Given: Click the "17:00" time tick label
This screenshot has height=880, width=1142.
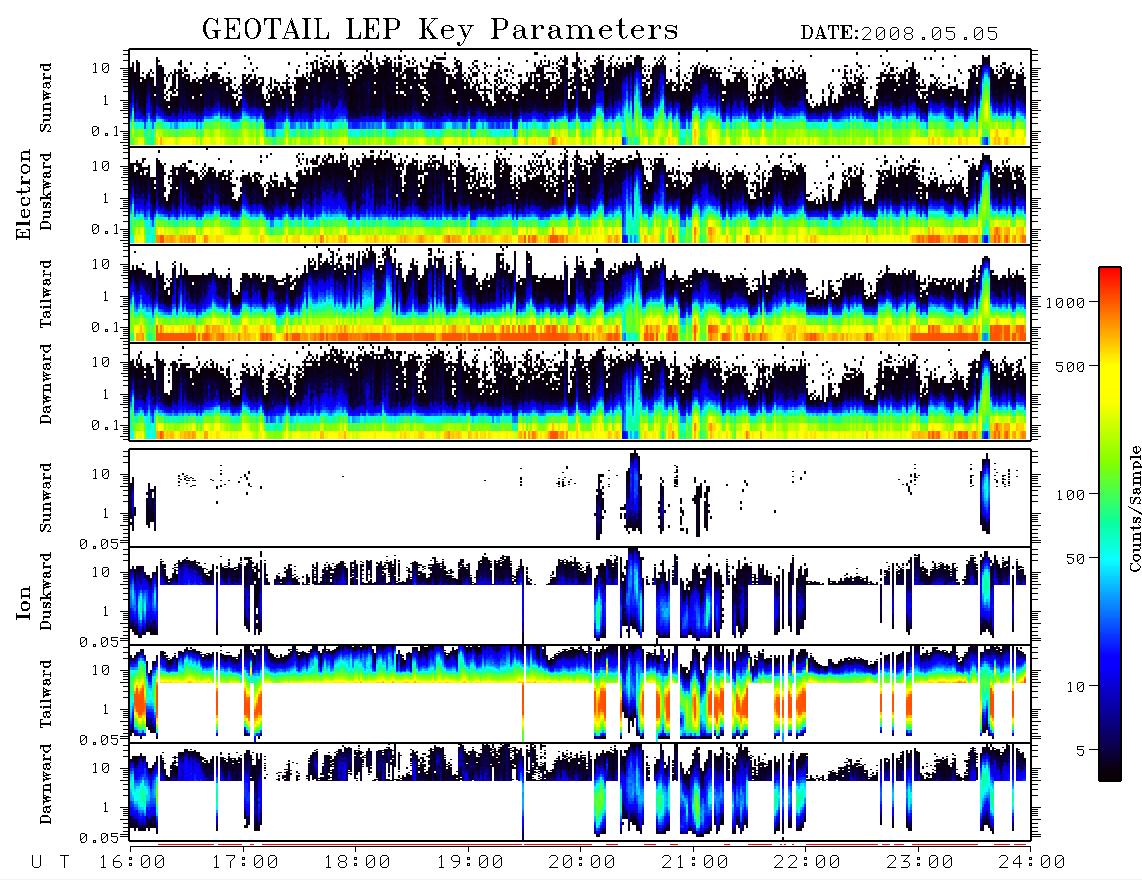Looking at the screenshot, I should [x=245, y=862].
